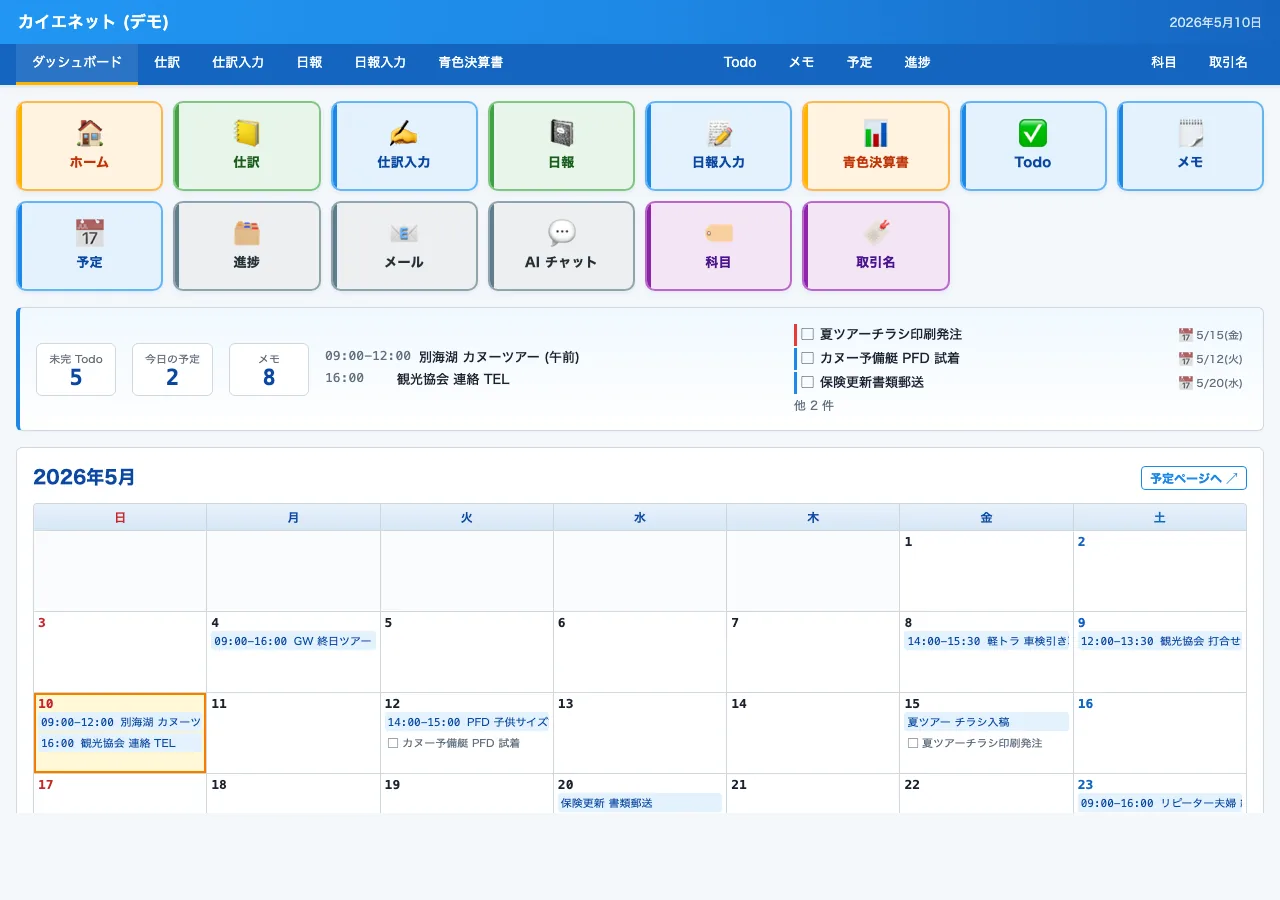
Task: Click the 未完 Todo count card
Action: tap(76, 370)
